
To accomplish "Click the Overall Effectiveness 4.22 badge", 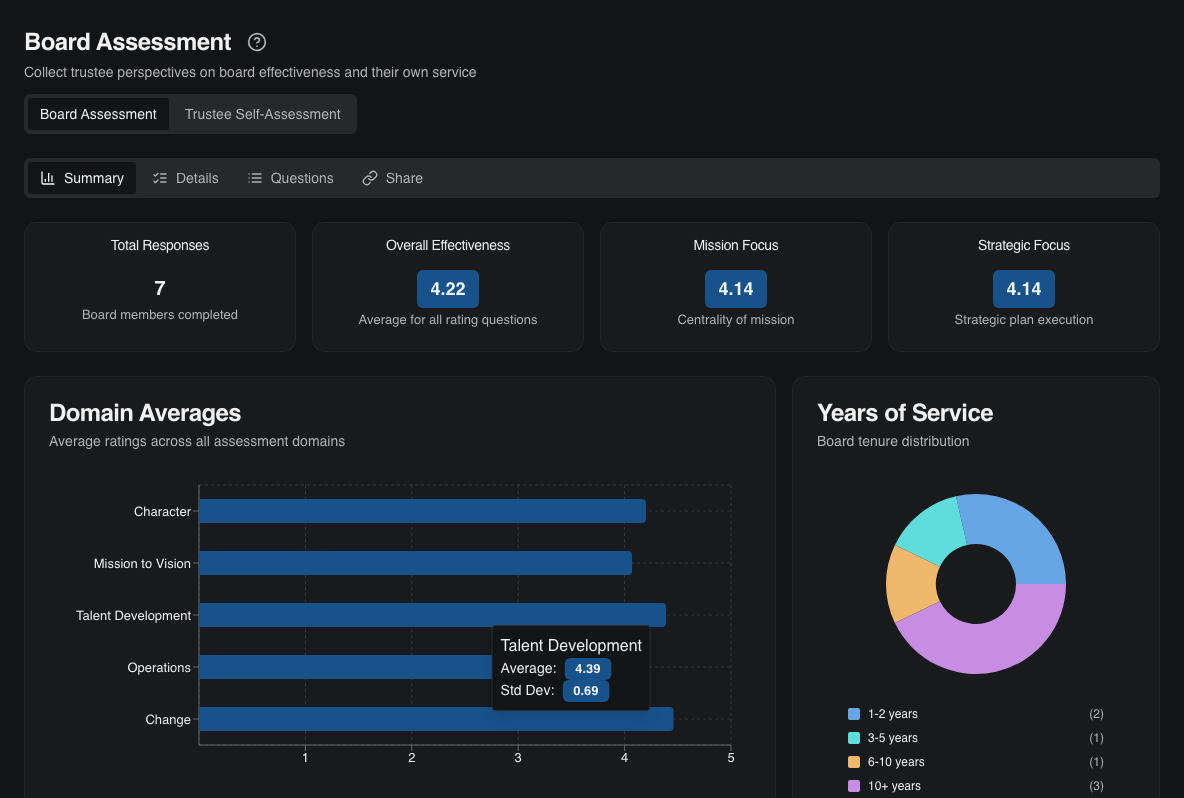I will pyautogui.click(x=448, y=289).
